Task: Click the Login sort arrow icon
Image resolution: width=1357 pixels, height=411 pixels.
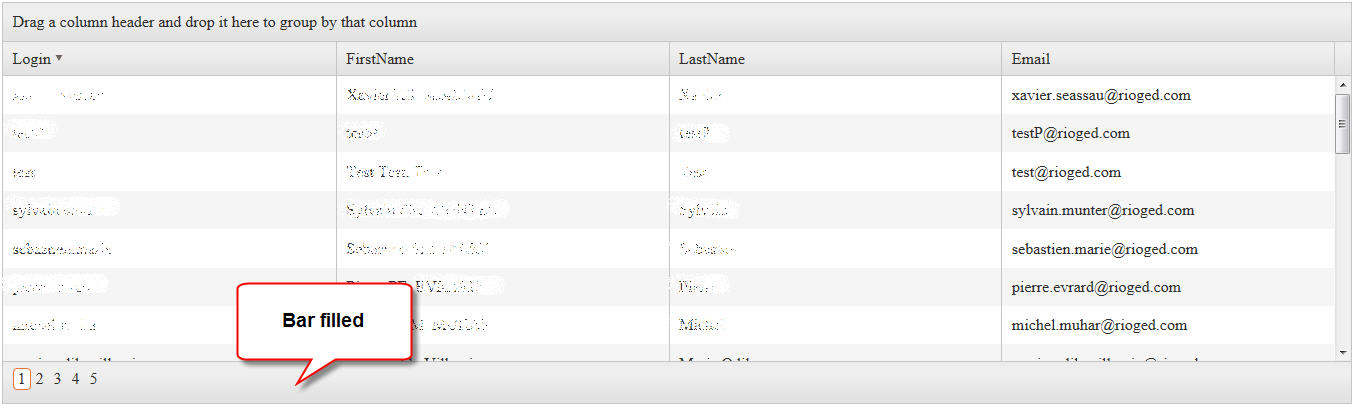Action: pos(59,58)
